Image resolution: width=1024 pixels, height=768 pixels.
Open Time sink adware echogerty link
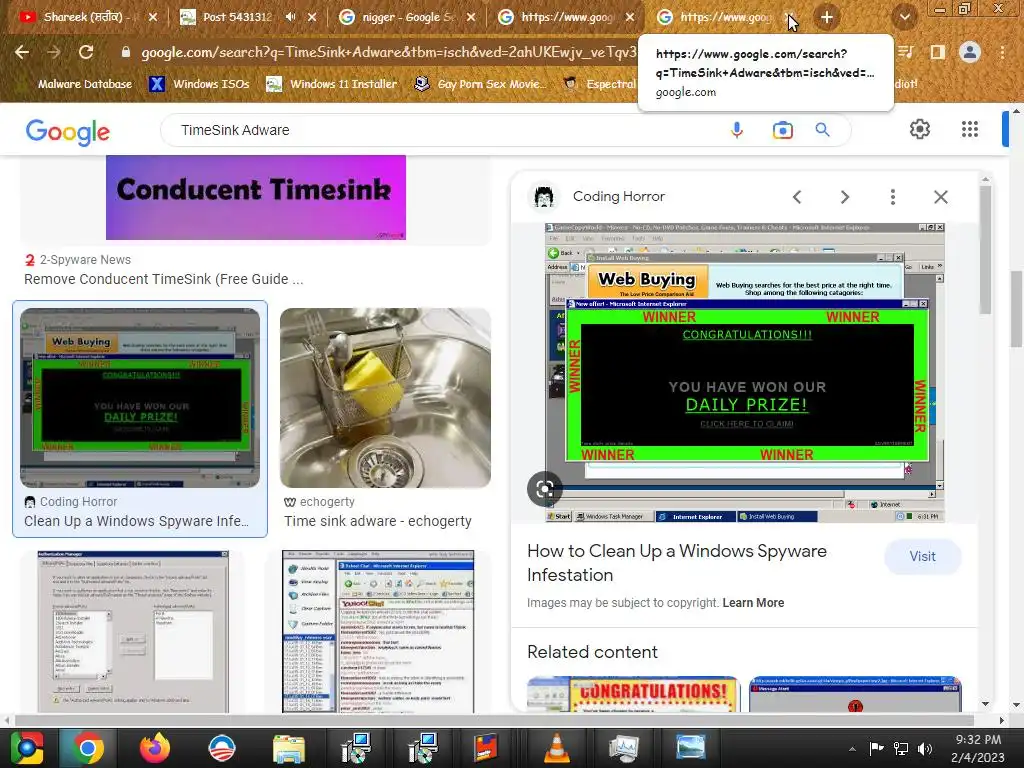pyautogui.click(x=377, y=521)
